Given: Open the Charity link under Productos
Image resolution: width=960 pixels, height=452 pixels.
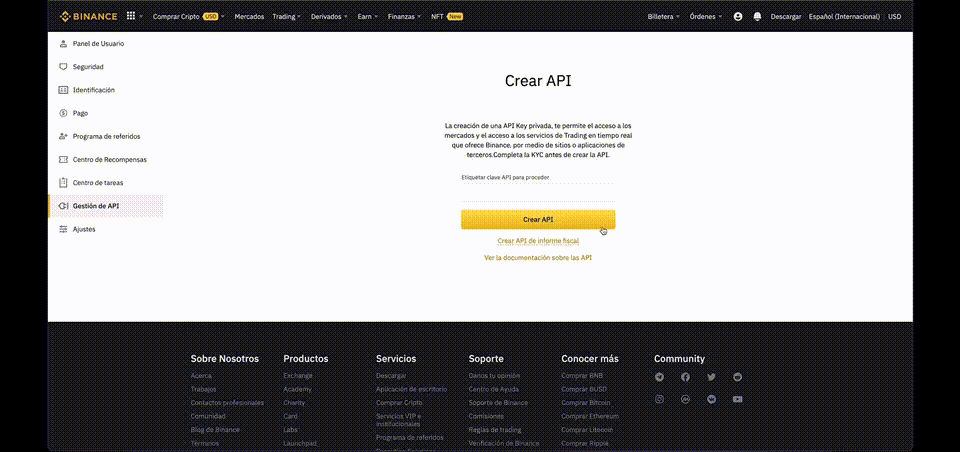Looking at the screenshot, I should pyautogui.click(x=294, y=402).
